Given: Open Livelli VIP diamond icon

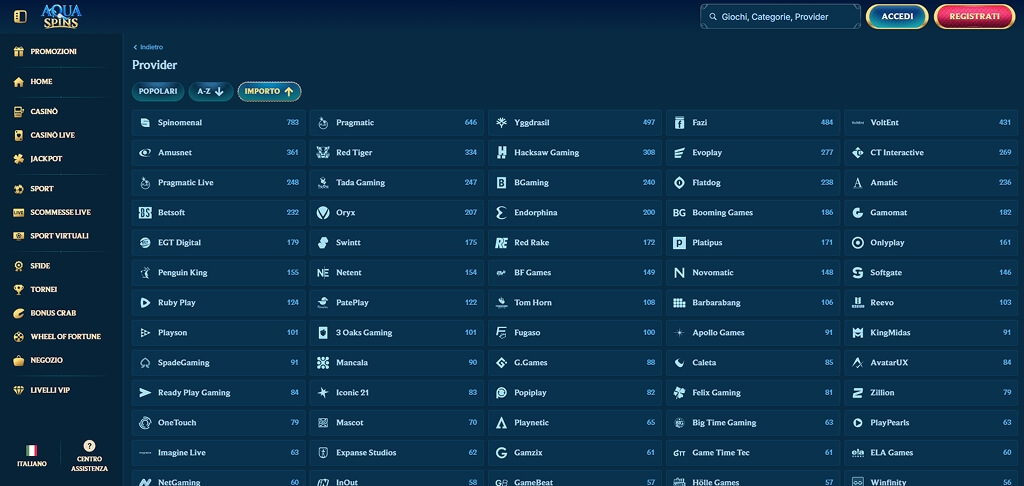Looking at the screenshot, I should (x=18, y=390).
